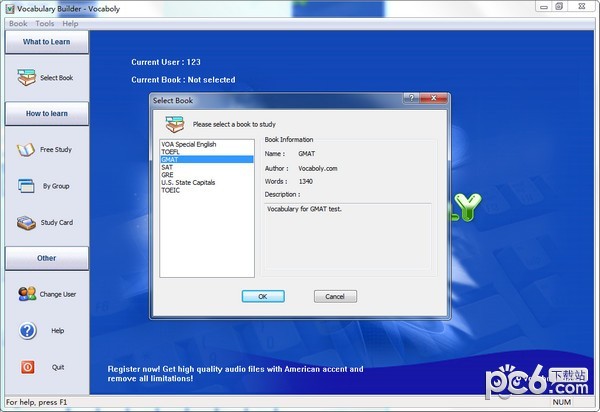This screenshot has width=600, height=412.
Task: Click the help question mark in dialog title
Action: [410, 100]
